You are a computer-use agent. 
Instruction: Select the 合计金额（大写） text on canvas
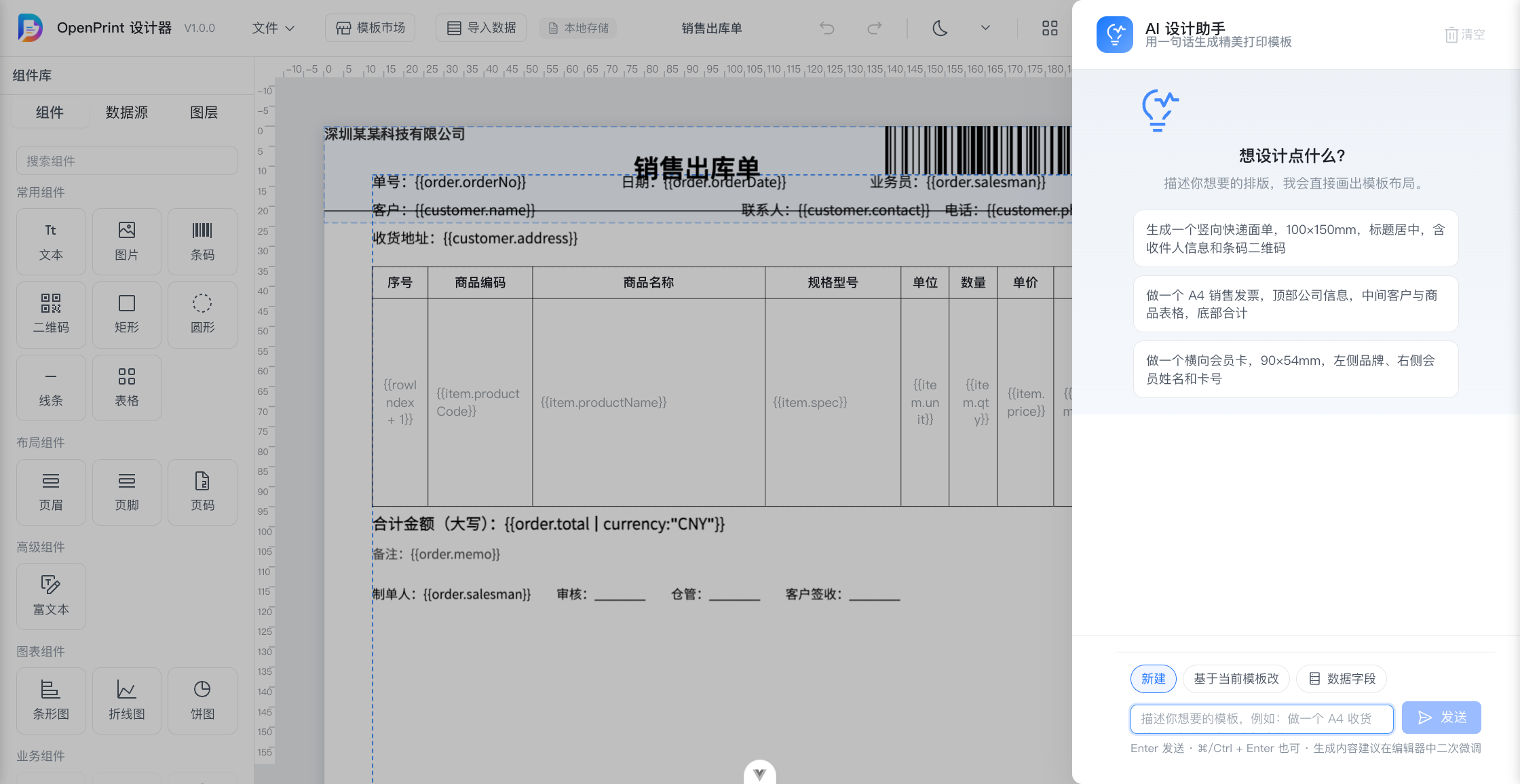coord(548,524)
